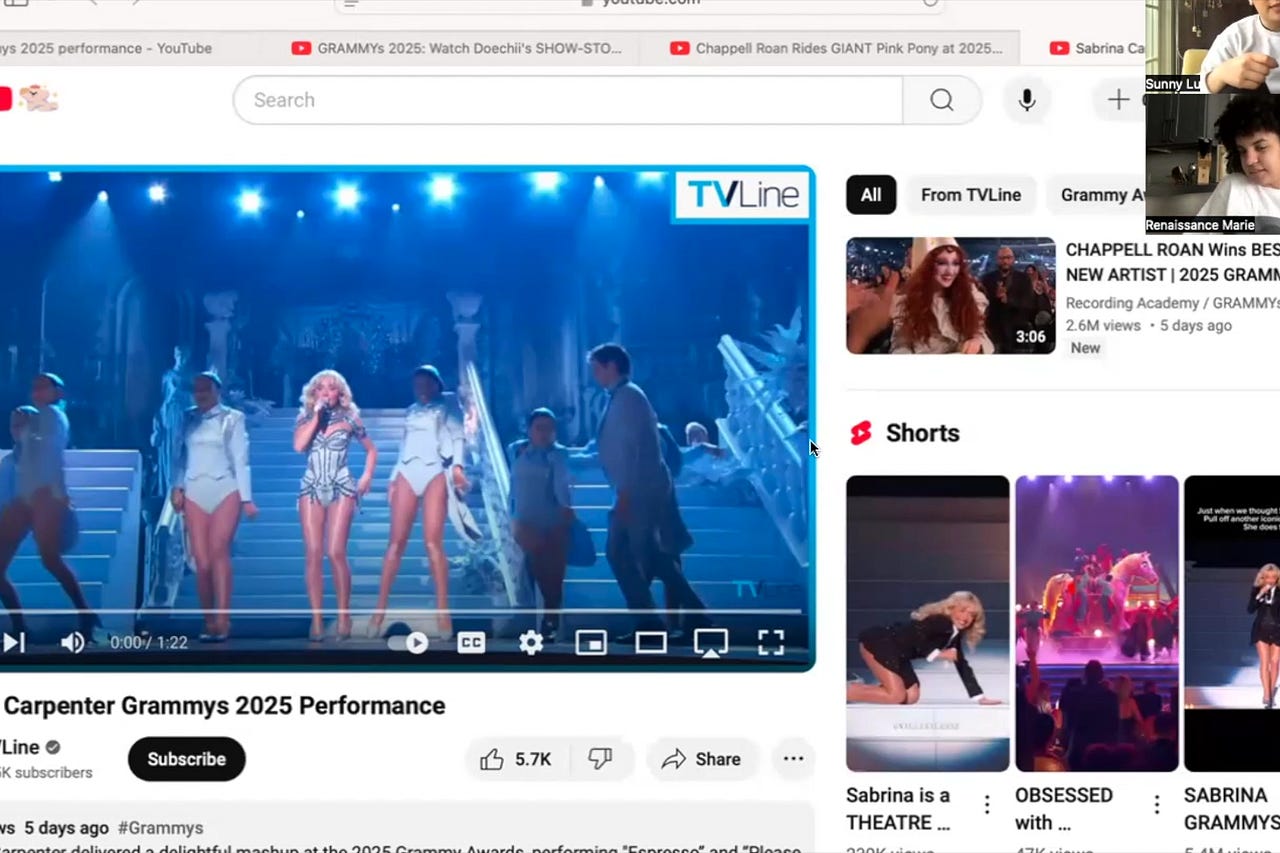Image resolution: width=1280 pixels, height=853 pixels.
Task: Cast video with AirPlay icon
Action: (711, 643)
